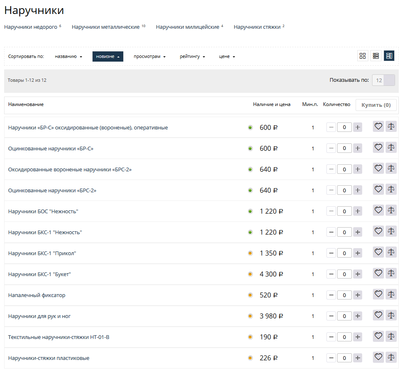This screenshot has width=400, height=371.
Task: Select the table price-list view icon
Action: click(389, 56)
